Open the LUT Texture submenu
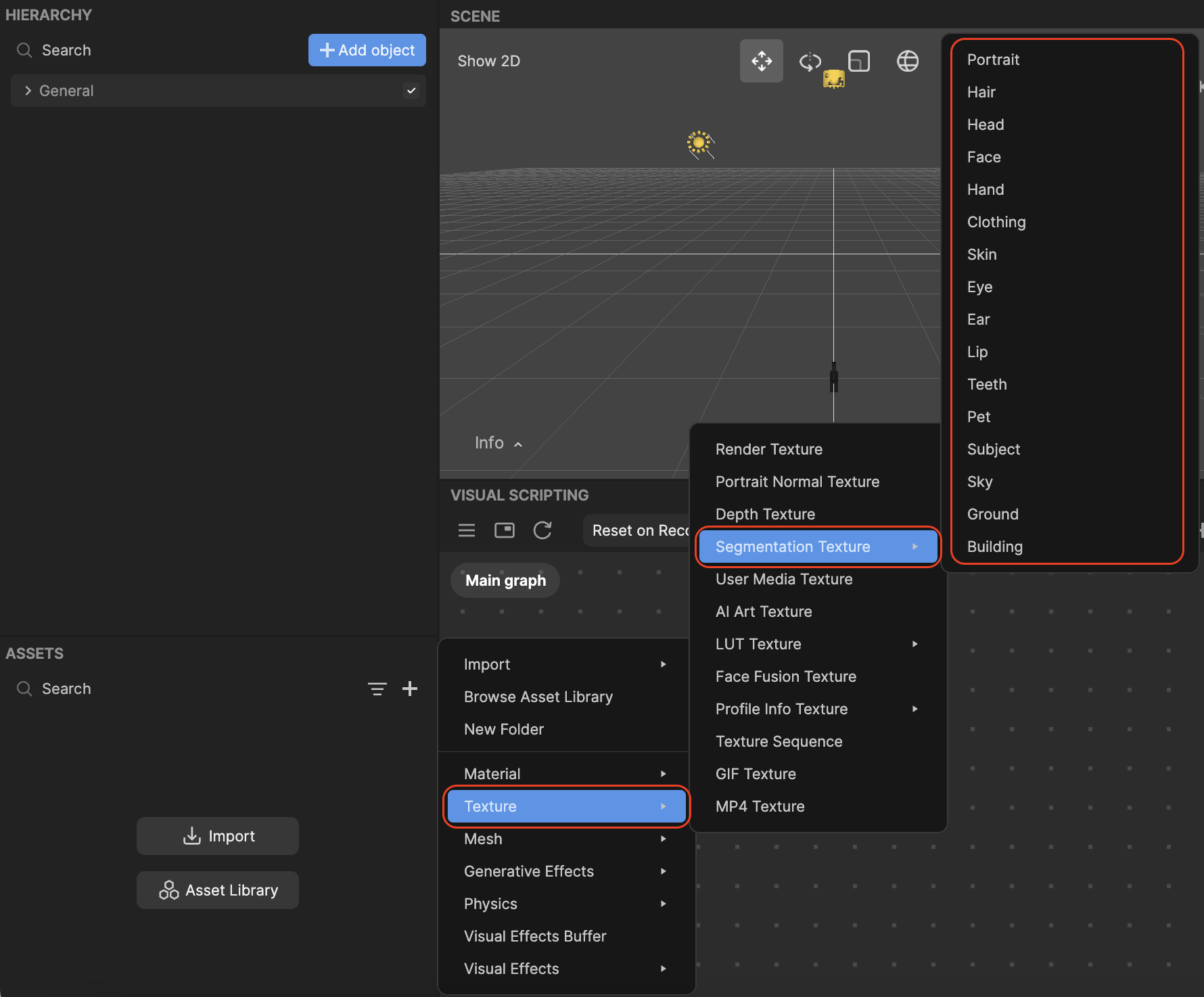Viewport: 1204px width, 997px height. (x=818, y=644)
